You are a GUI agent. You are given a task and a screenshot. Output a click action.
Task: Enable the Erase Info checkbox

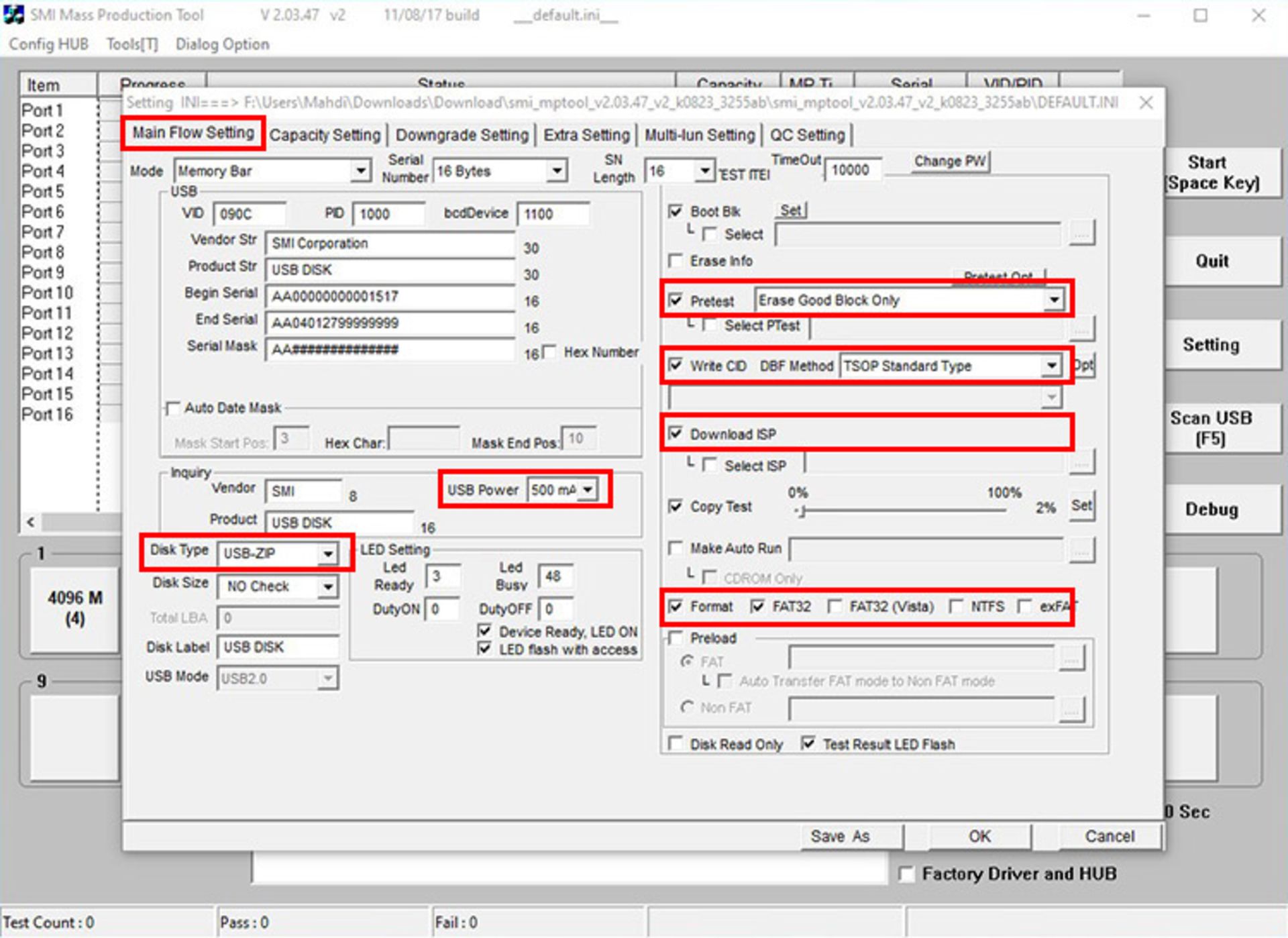point(676,261)
